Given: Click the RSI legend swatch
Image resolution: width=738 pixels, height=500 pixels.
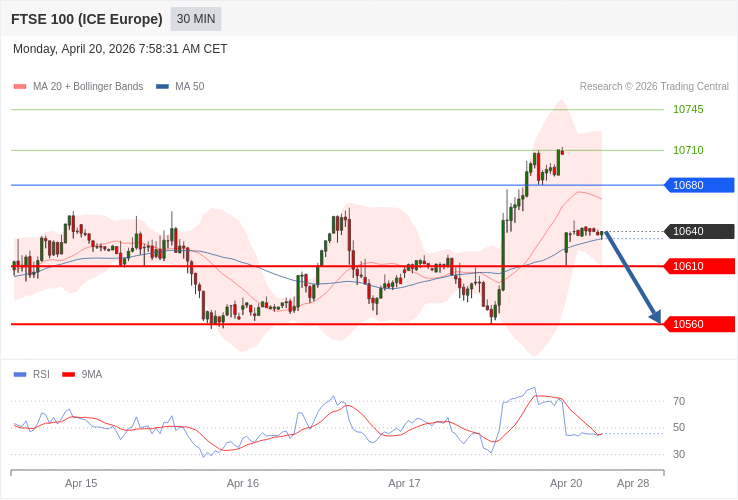Looking at the screenshot, I should pyautogui.click(x=20, y=375).
